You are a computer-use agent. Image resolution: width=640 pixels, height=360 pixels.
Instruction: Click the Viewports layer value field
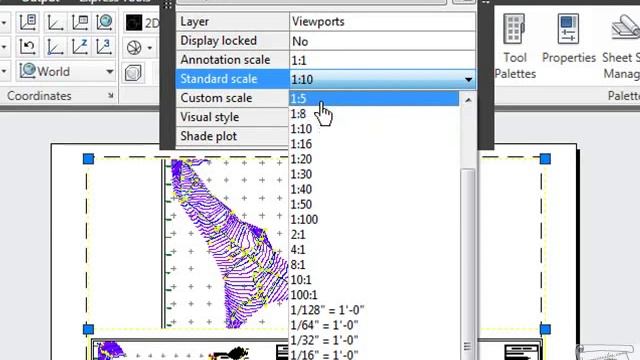point(382,22)
